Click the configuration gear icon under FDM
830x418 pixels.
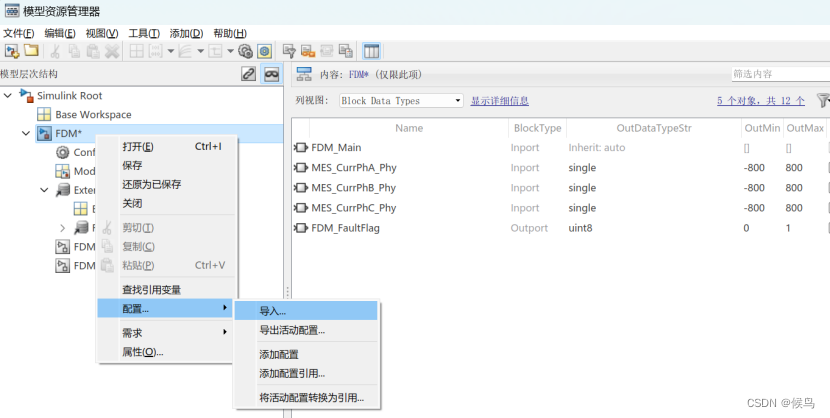coord(62,152)
